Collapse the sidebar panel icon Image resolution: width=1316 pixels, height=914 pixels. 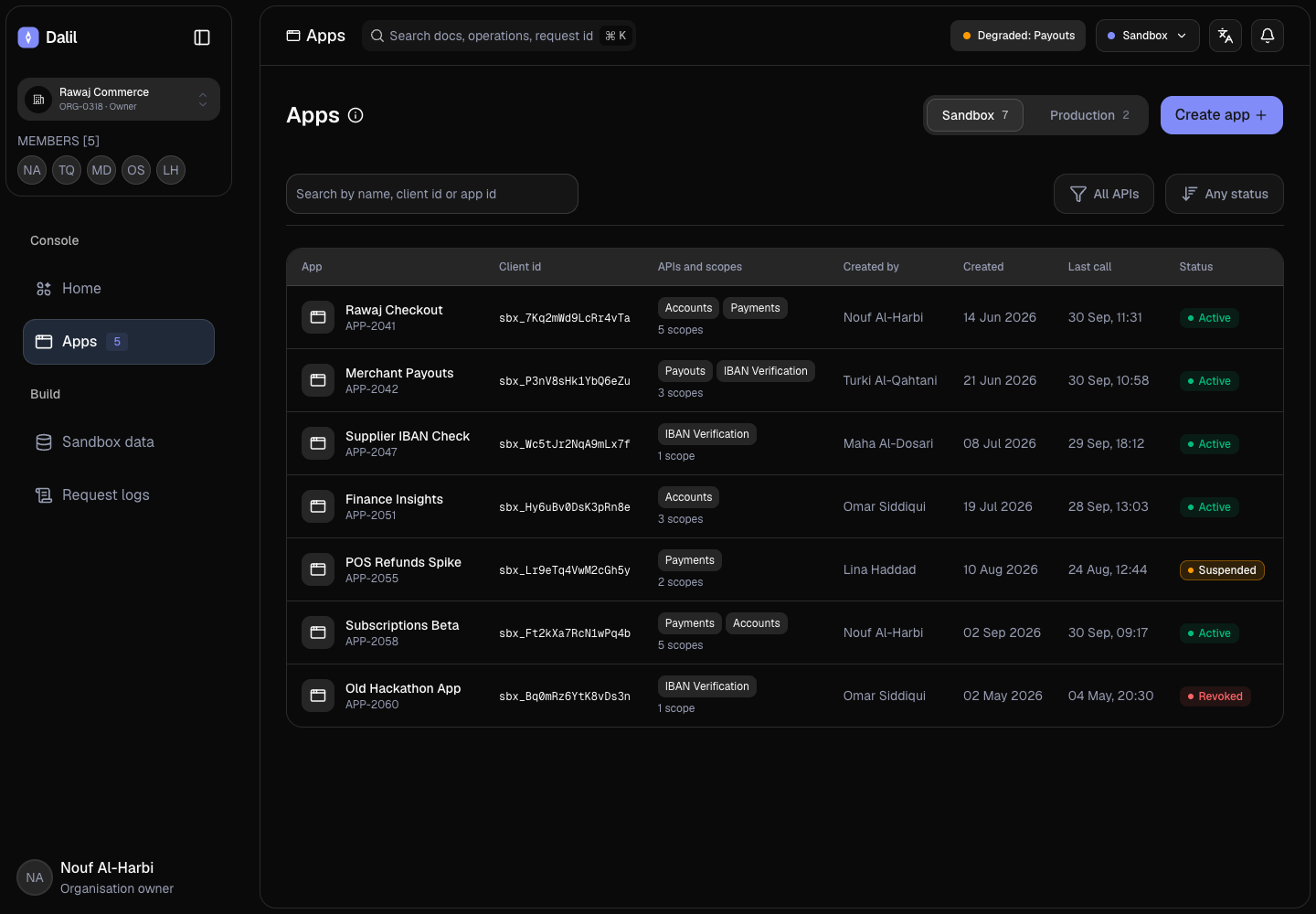[202, 37]
